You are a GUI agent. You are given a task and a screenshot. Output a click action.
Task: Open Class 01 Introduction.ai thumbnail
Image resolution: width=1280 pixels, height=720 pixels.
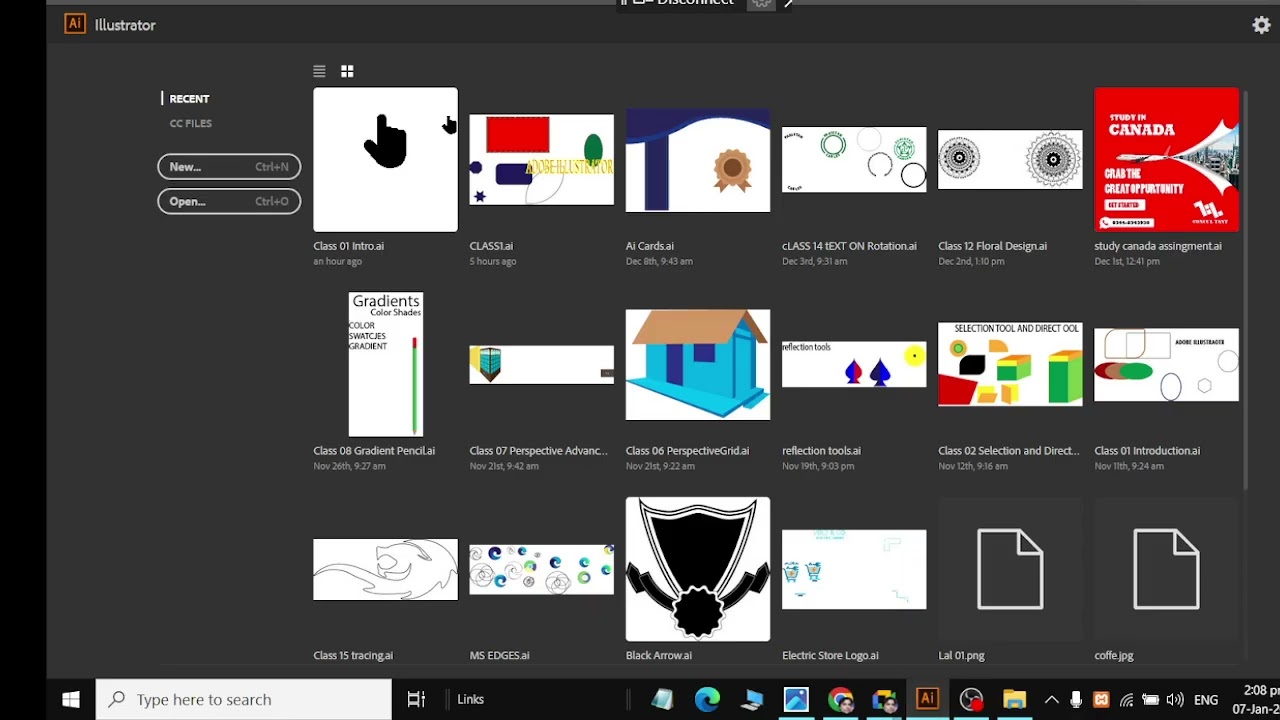pos(1166,365)
